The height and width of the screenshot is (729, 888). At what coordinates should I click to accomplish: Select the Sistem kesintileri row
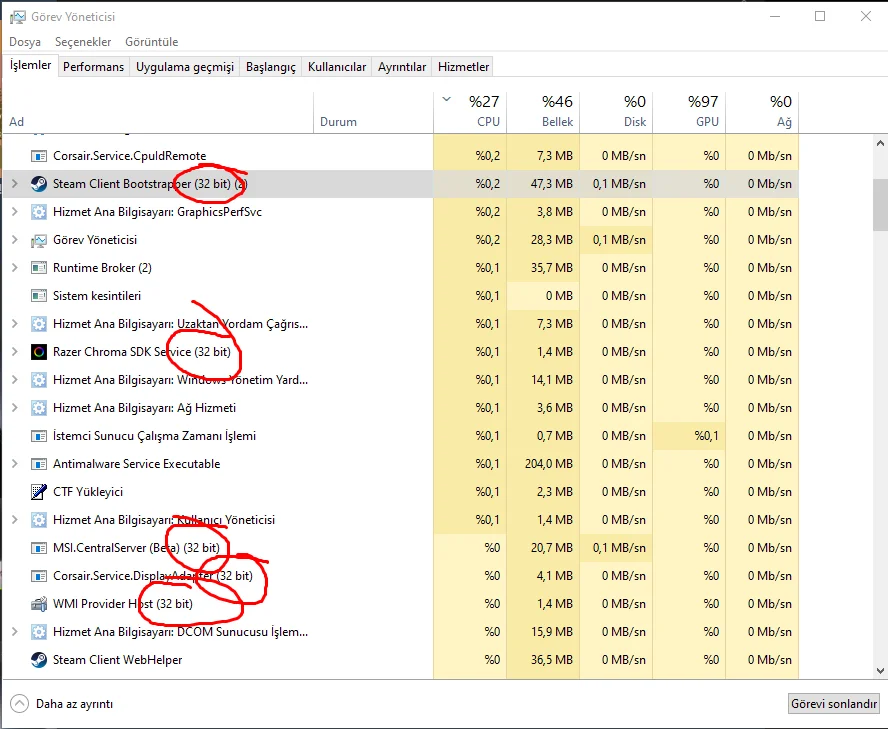point(97,296)
